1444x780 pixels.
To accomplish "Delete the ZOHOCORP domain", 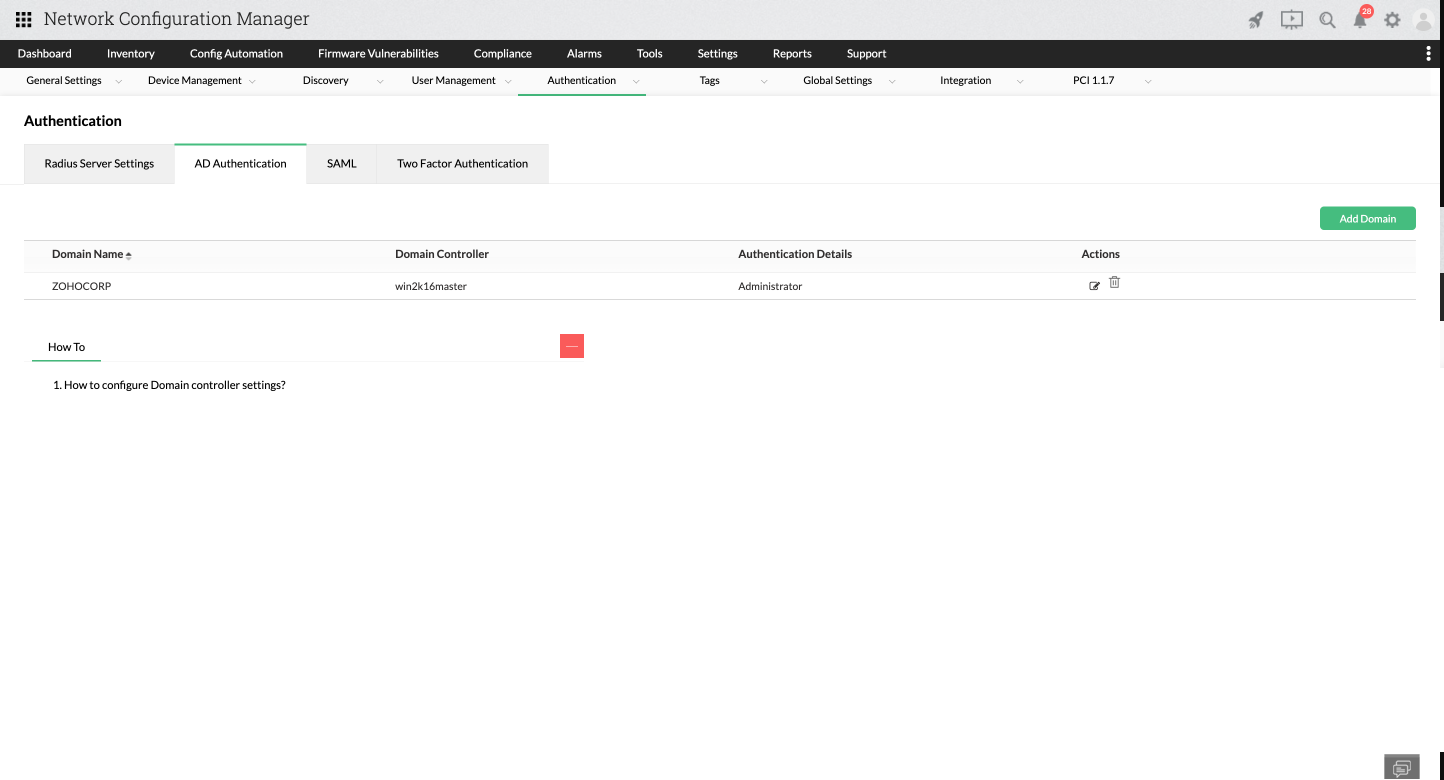I will point(1114,283).
